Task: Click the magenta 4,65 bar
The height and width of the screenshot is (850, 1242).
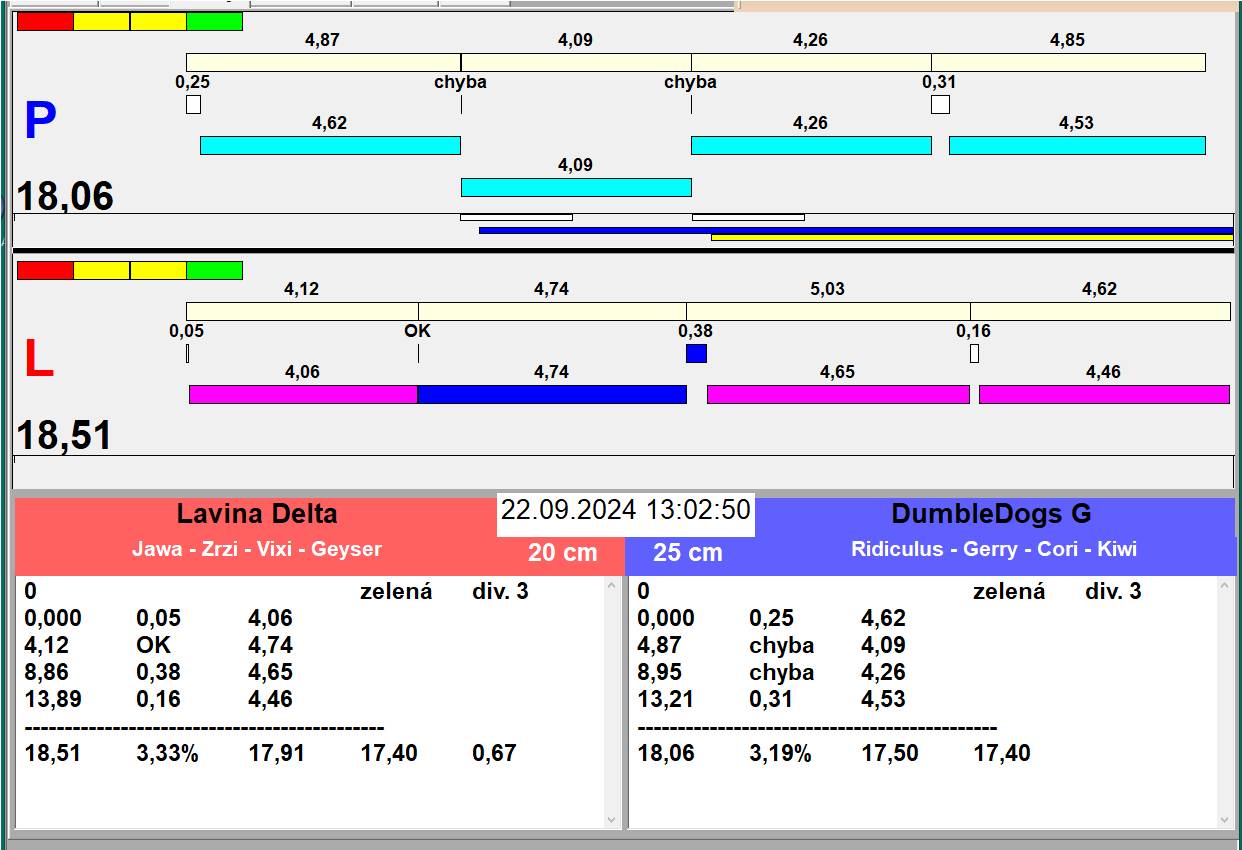Action: [x=838, y=394]
